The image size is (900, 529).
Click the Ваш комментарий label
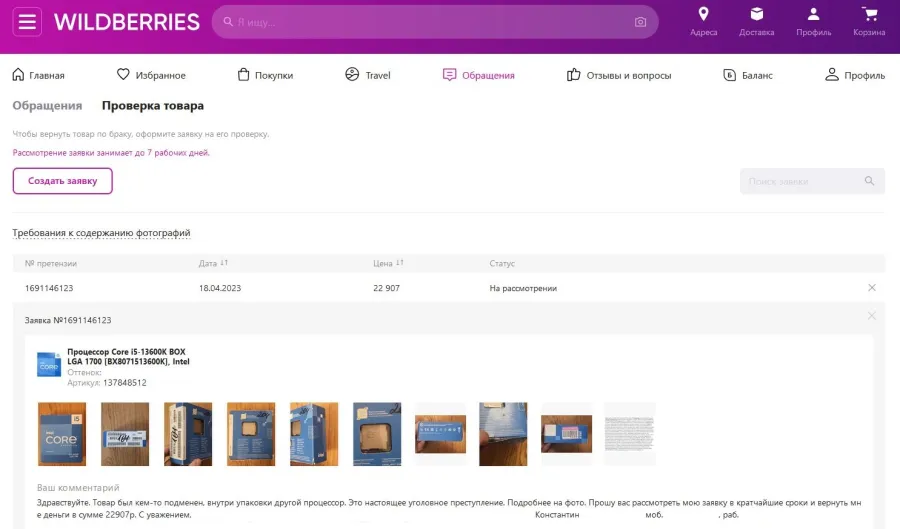(78, 488)
